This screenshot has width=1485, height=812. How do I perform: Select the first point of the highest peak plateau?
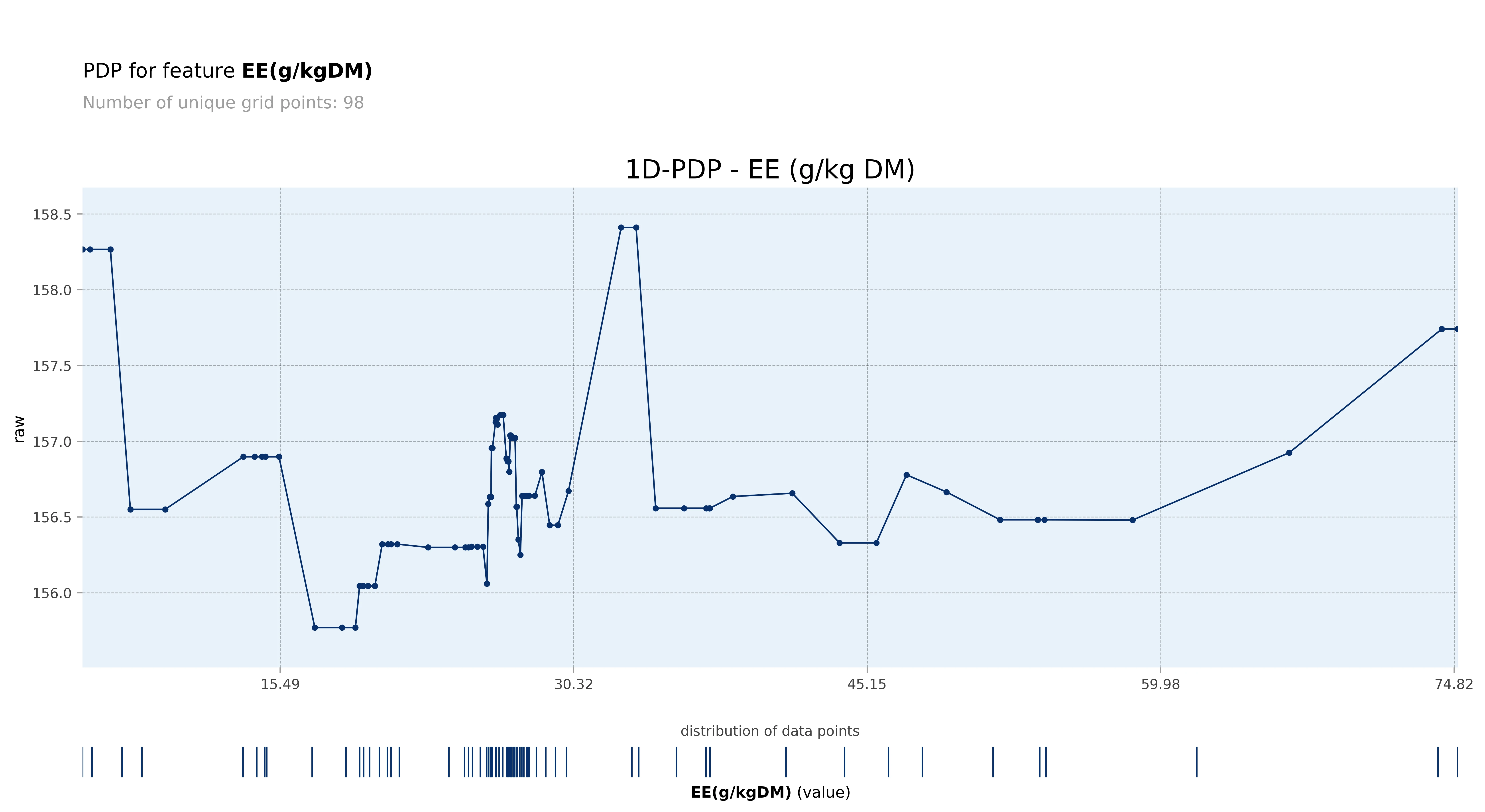[621, 228]
